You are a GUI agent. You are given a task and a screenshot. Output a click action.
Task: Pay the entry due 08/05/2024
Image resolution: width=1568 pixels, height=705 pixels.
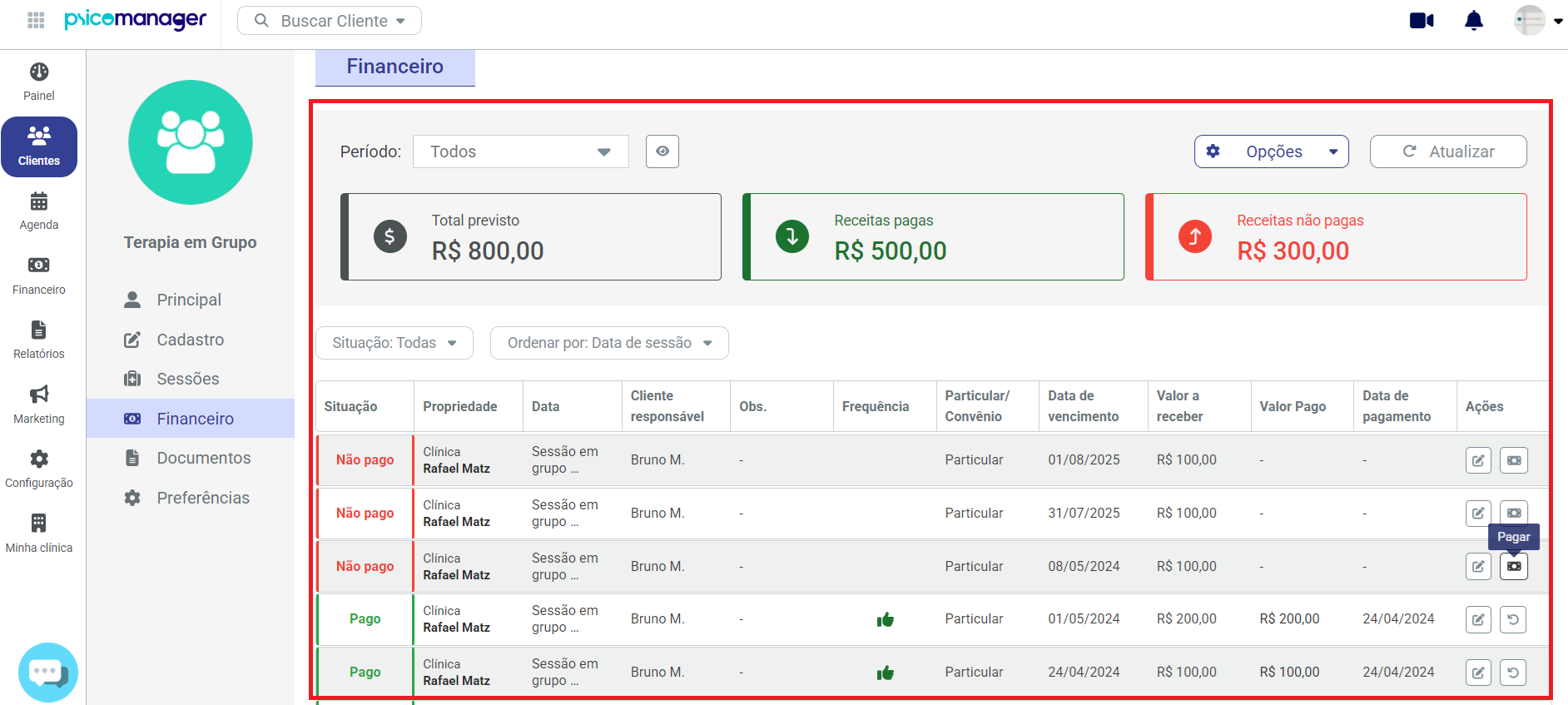click(x=1514, y=567)
